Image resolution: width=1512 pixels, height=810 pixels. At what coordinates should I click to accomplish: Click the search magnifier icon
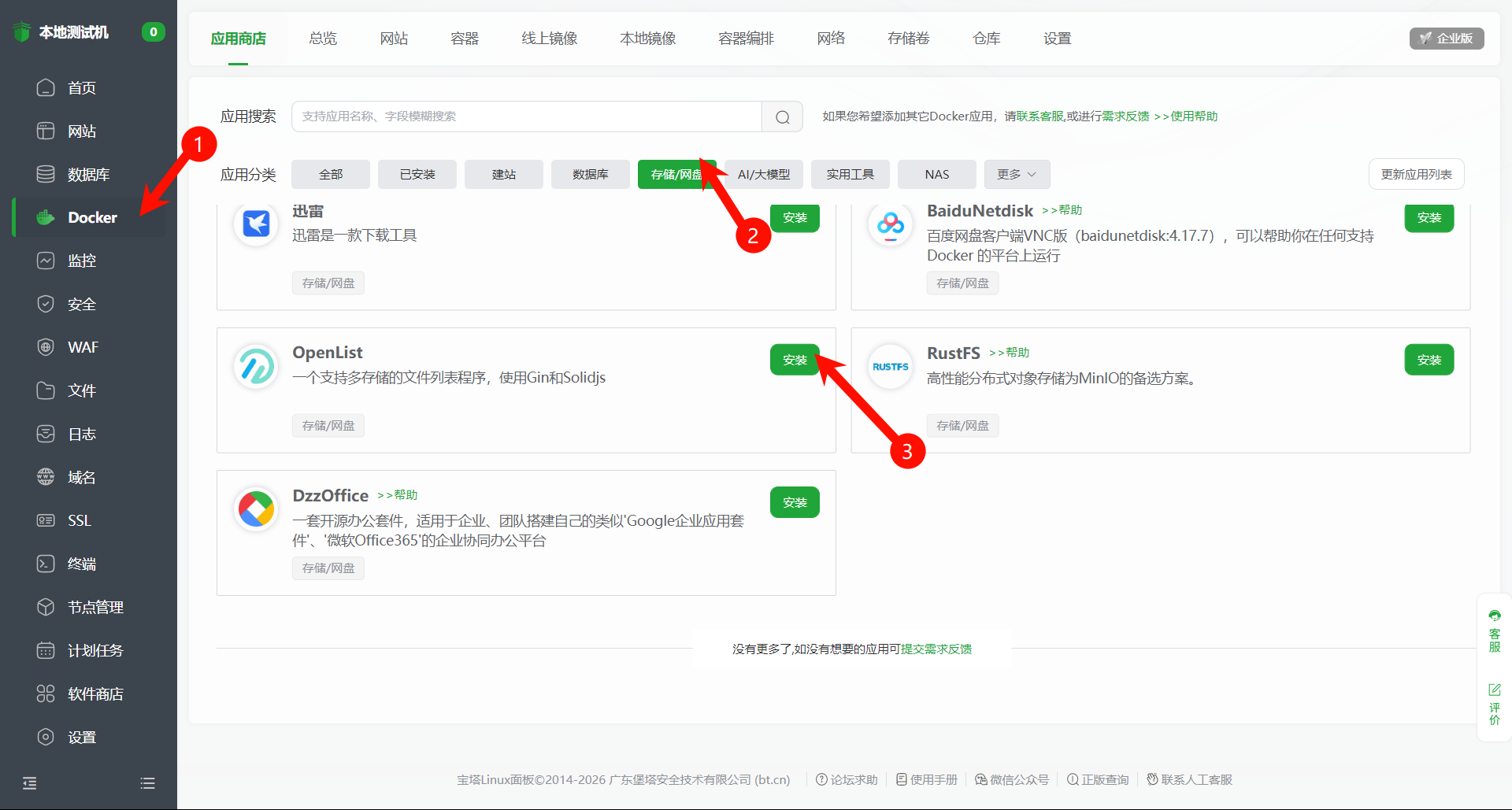[781, 116]
